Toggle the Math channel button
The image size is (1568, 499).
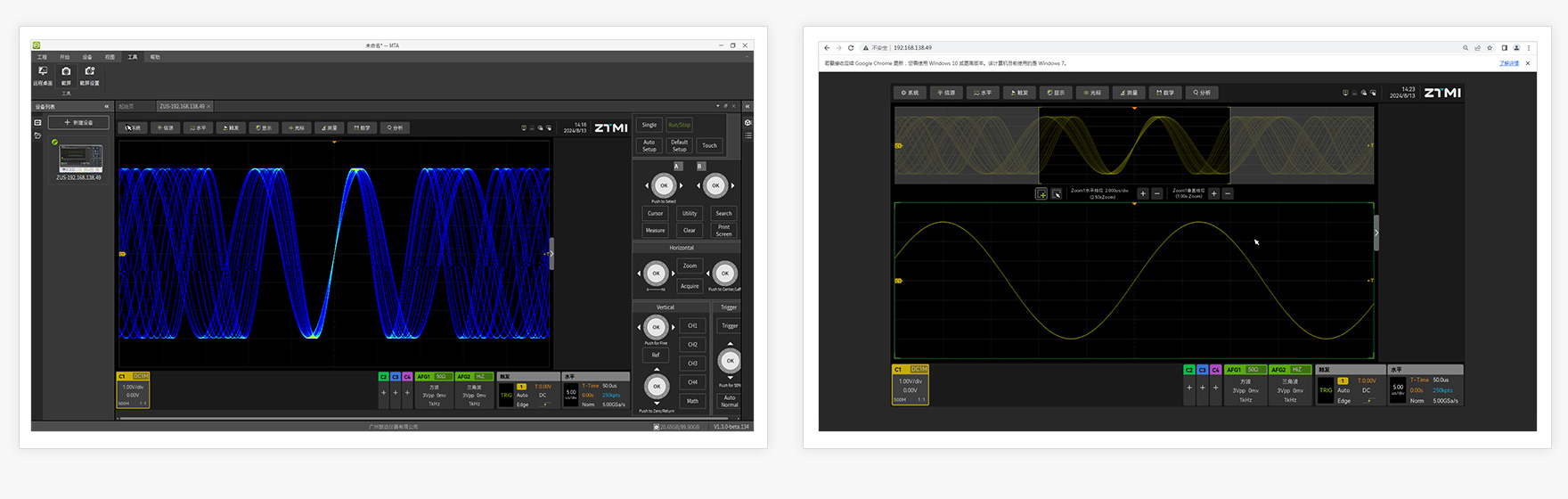692,401
